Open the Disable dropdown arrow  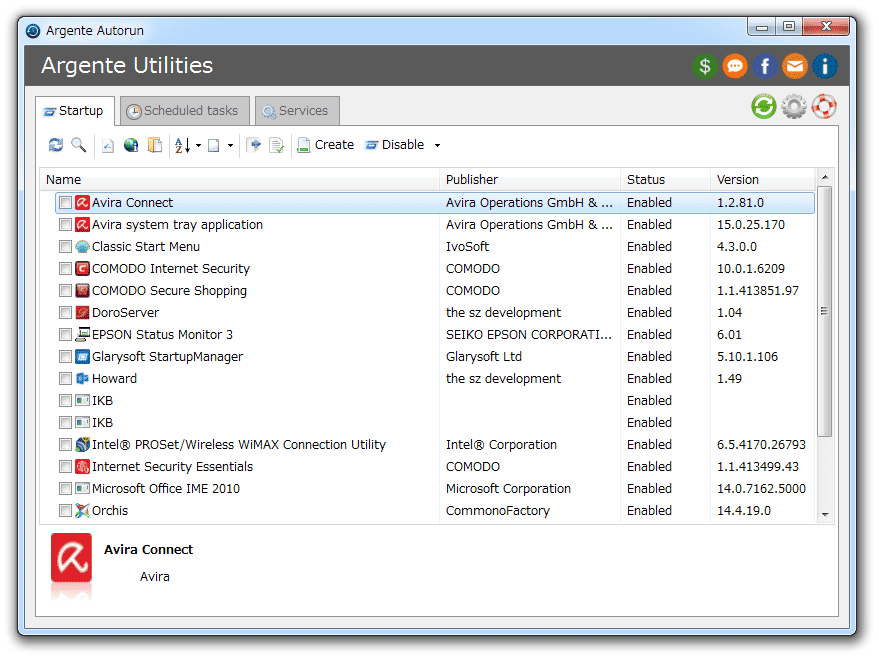[437, 146]
